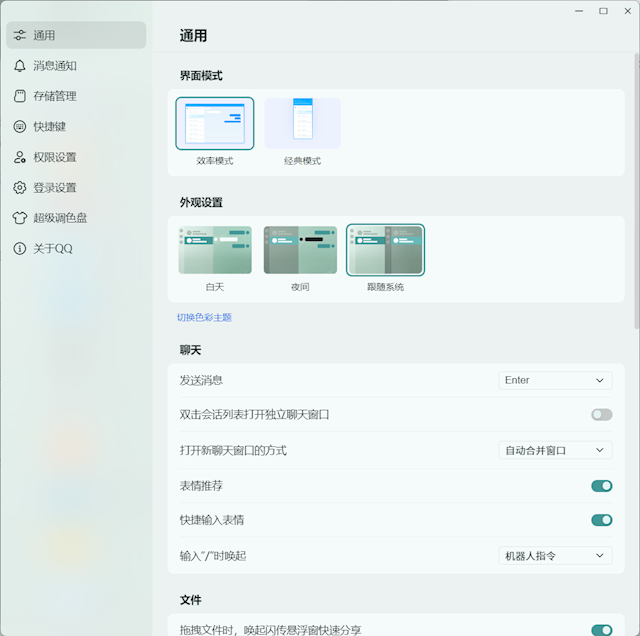Open the 机器人指令 dropdown

pyautogui.click(x=555, y=555)
